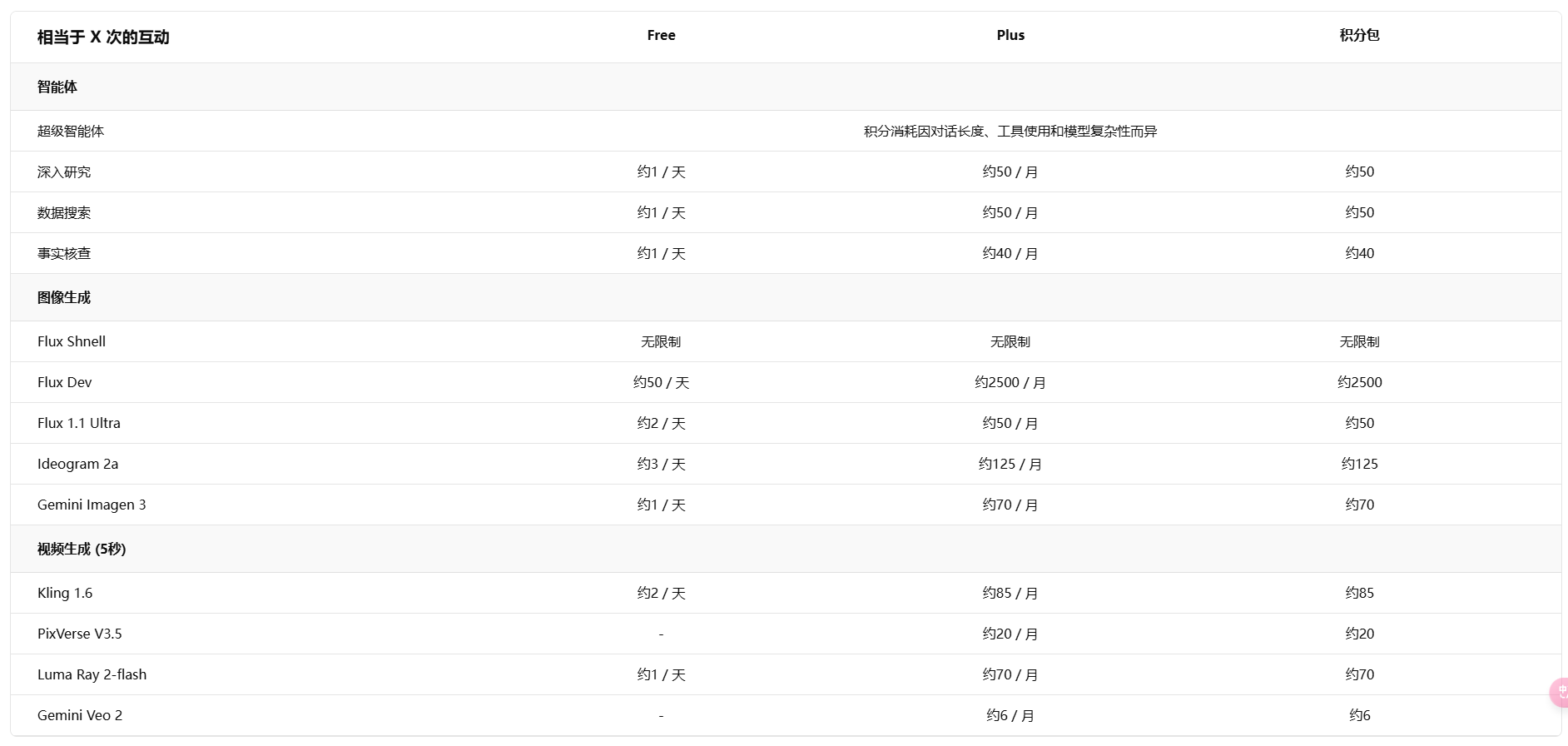Click the 积分消耗因对话长度 note text
The height and width of the screenshot is (746, 1568).
(x=1010, y=131)
